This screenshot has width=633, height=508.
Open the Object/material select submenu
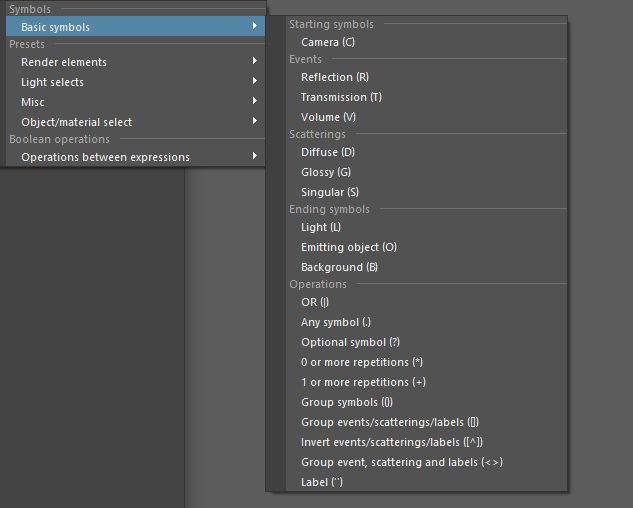135,122
